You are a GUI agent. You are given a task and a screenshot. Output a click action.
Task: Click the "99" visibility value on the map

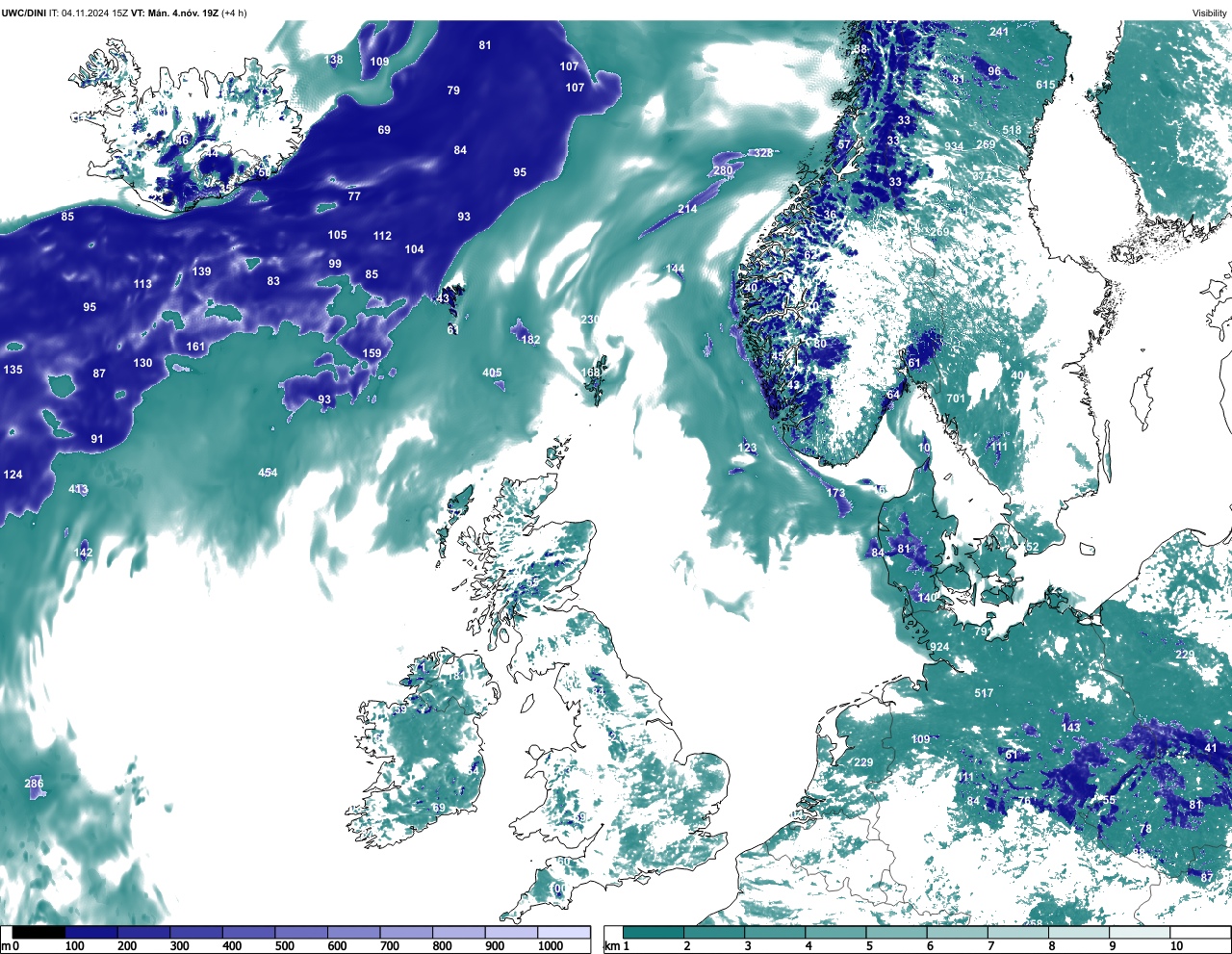[x=335, y=264]
